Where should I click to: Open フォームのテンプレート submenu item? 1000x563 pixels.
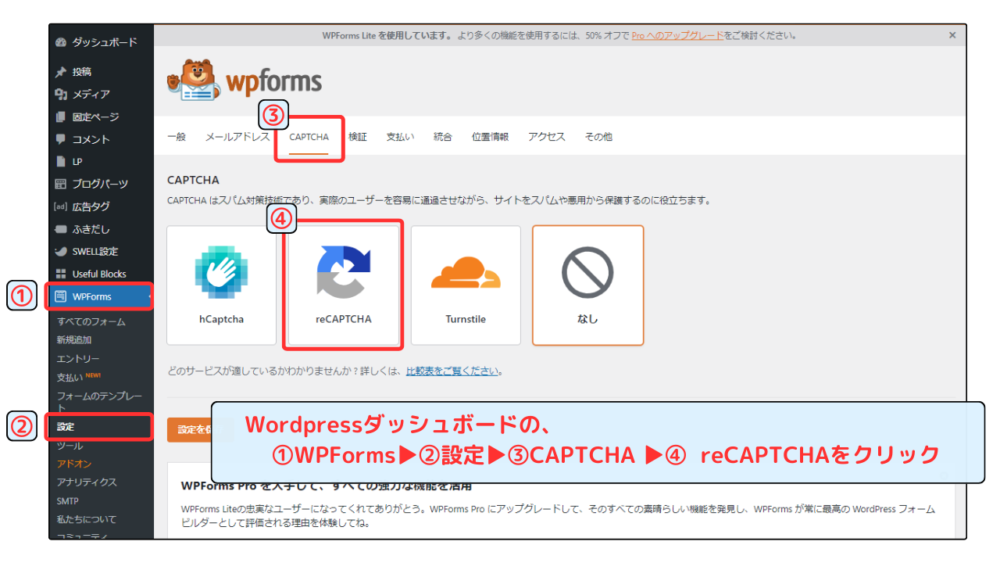click(99, 401)
